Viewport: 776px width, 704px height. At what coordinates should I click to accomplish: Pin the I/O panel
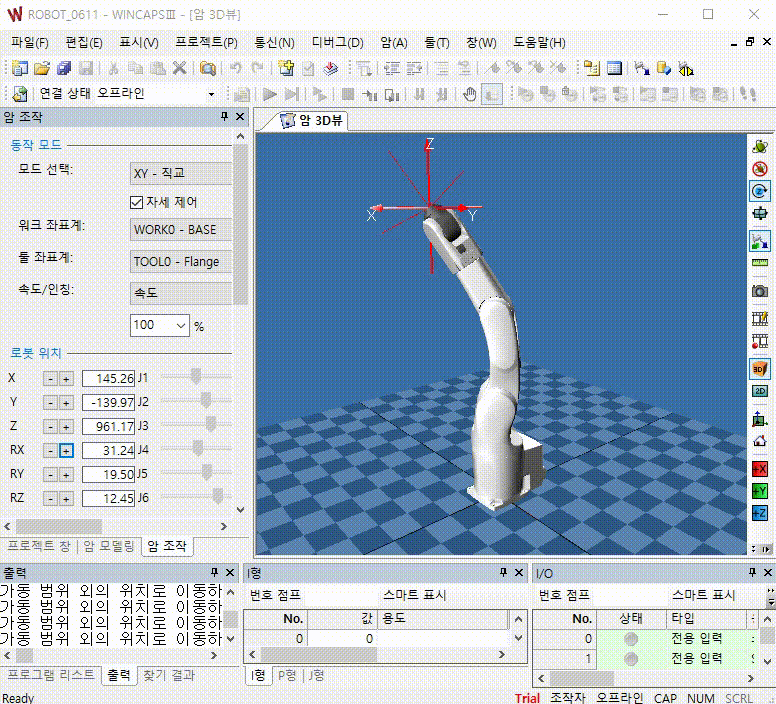(x=752, y=572)
